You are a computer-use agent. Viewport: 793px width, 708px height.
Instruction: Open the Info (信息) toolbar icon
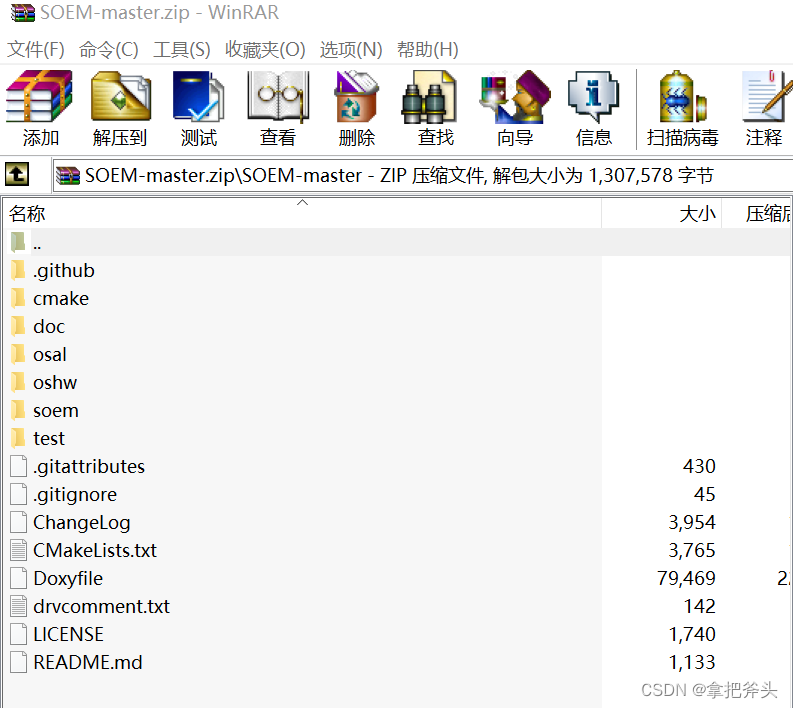[594, 96]
